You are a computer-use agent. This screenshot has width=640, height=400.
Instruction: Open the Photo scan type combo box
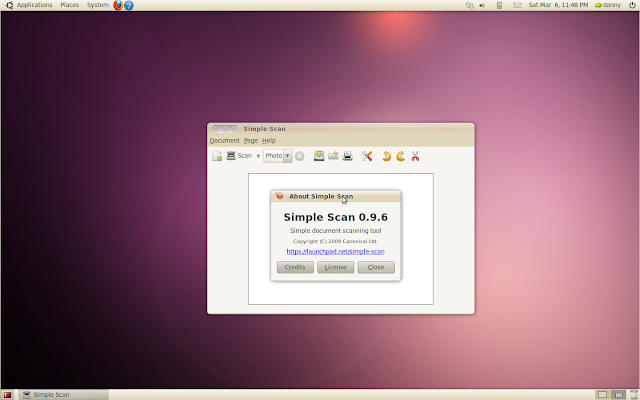[278, 156]
